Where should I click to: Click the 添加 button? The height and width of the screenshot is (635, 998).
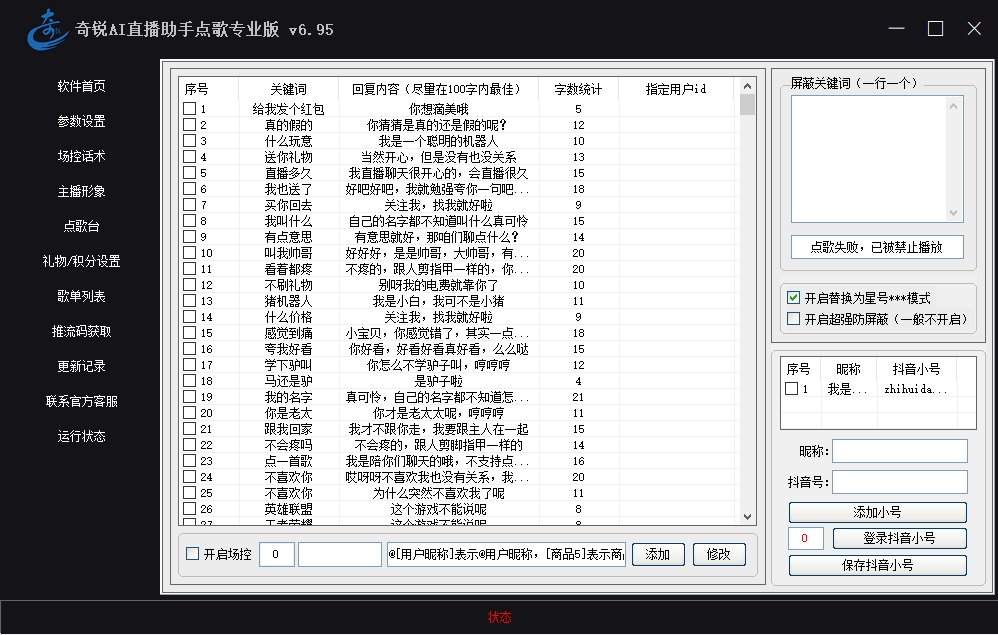657,554
